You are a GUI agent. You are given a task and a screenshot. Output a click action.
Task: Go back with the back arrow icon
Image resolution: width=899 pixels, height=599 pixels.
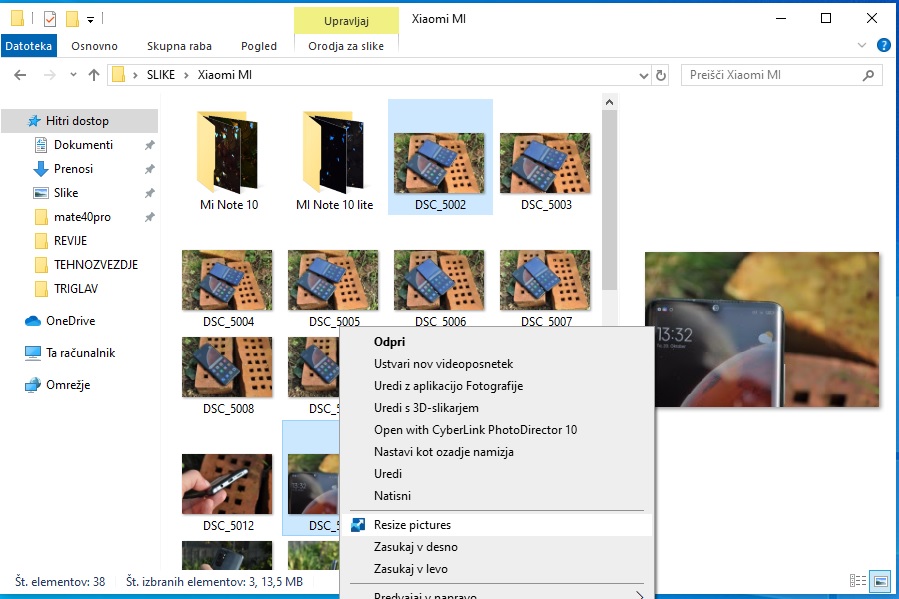19,75
